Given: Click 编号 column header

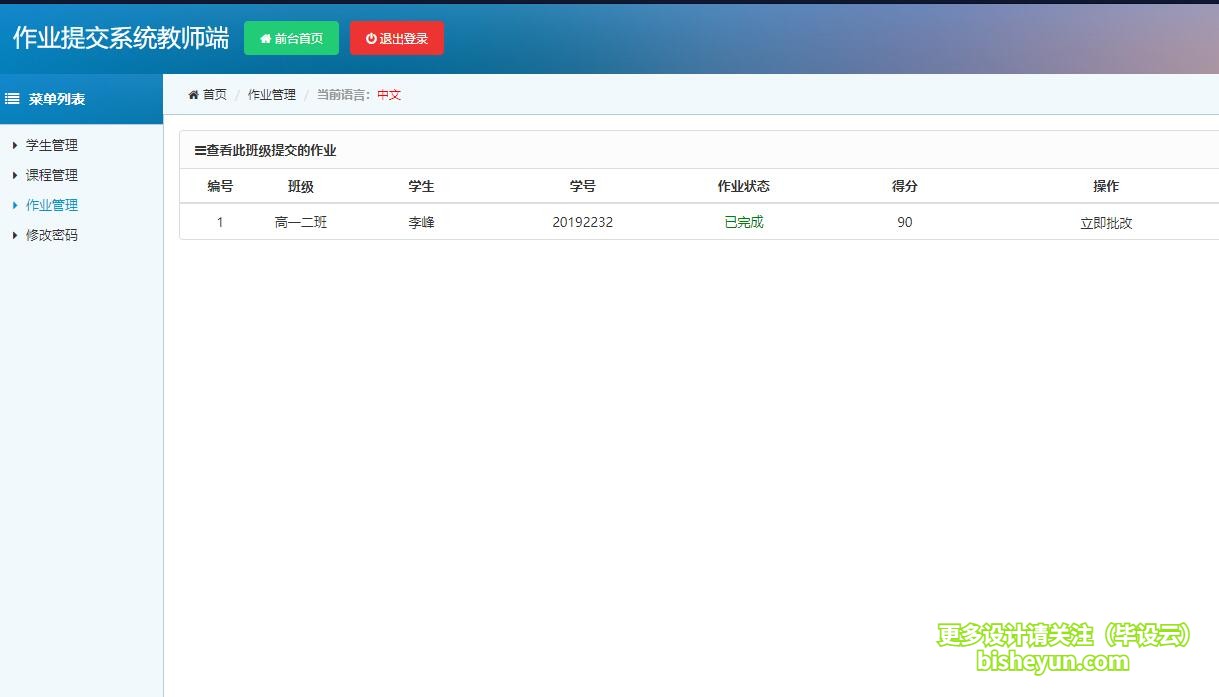Looking at the screenshot, I should 220,186.
